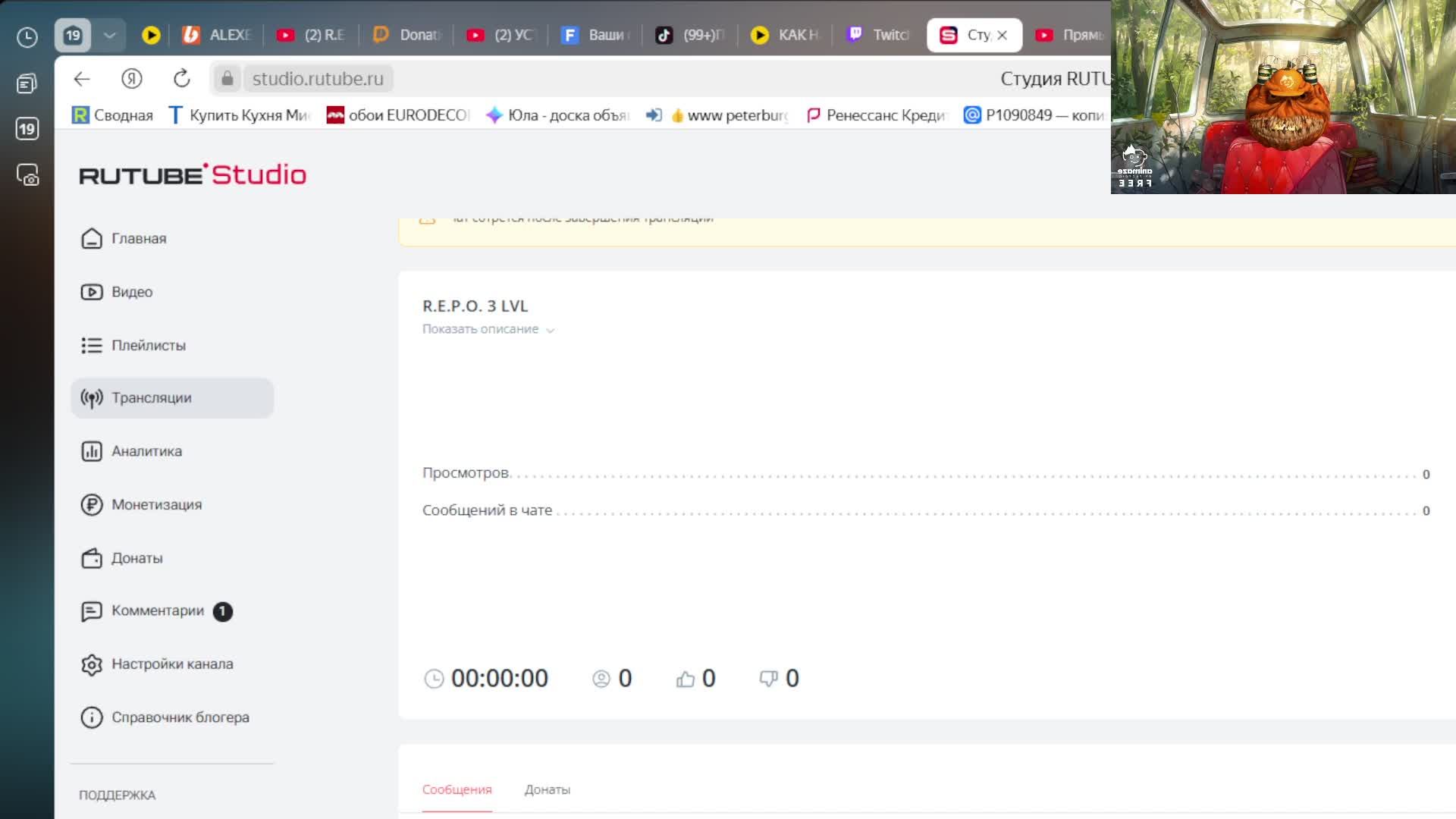This screenshot has height=819, width=1456.
Task: Click the studio.rutube.ru address field
Action: tap(317, 79)
